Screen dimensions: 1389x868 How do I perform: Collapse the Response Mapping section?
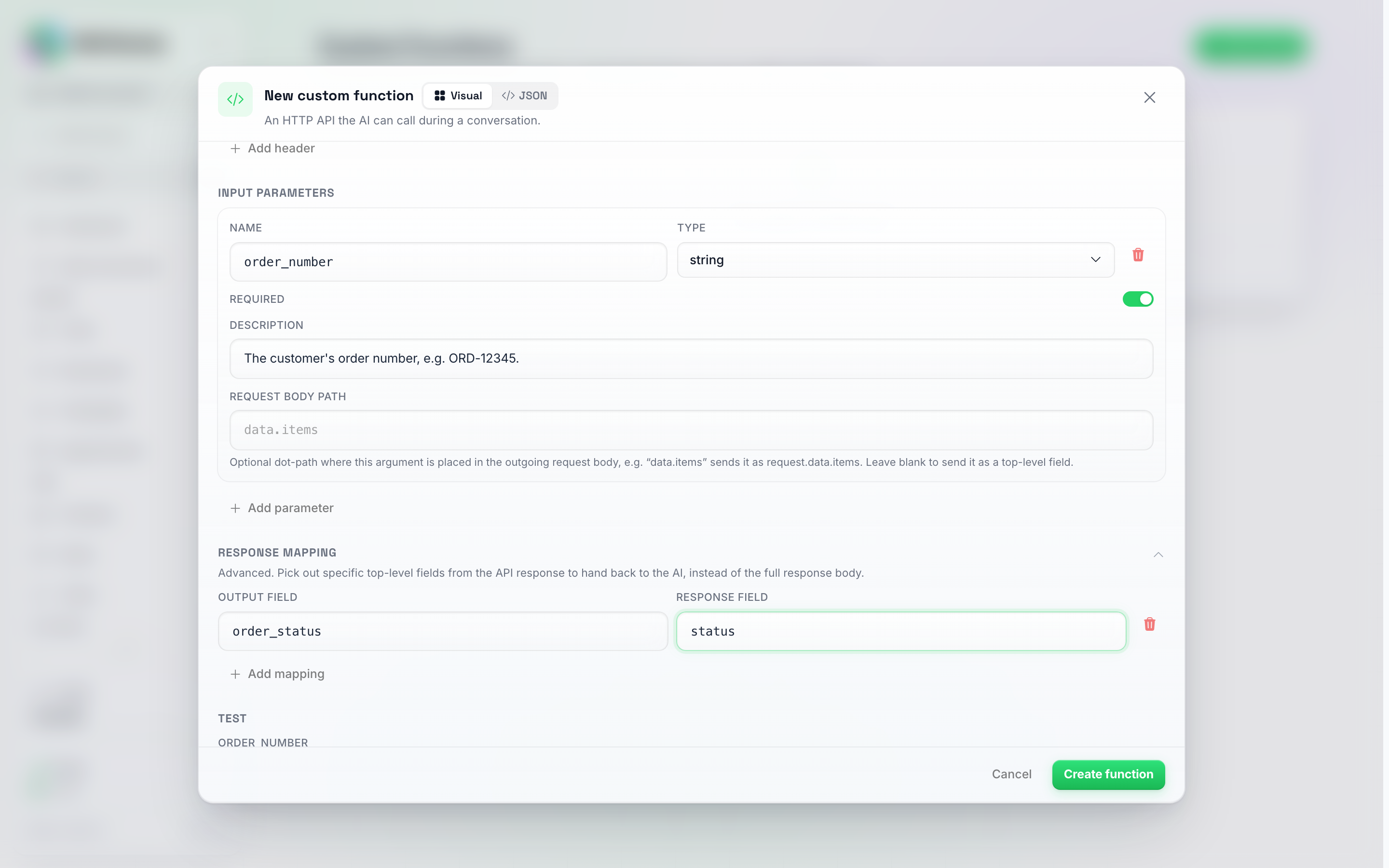[x=1158, y=555]
